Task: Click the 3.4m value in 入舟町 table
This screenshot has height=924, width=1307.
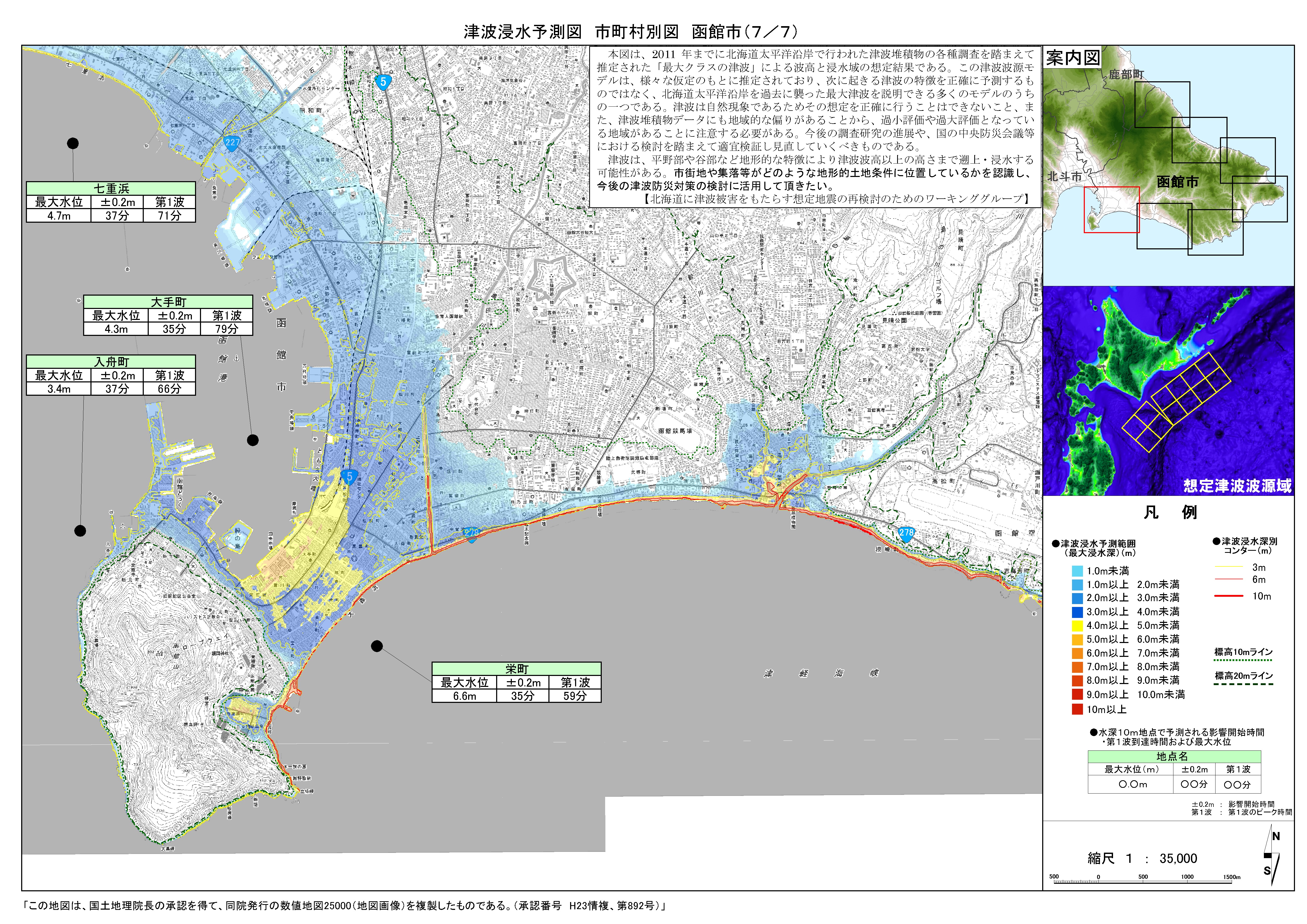Action: tap(59, 389)
